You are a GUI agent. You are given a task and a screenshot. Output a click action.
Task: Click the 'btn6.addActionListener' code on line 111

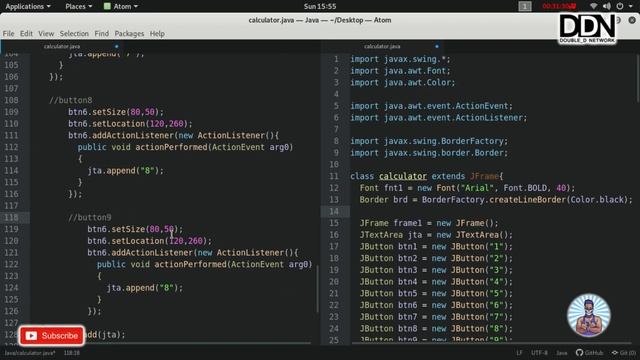174,135
